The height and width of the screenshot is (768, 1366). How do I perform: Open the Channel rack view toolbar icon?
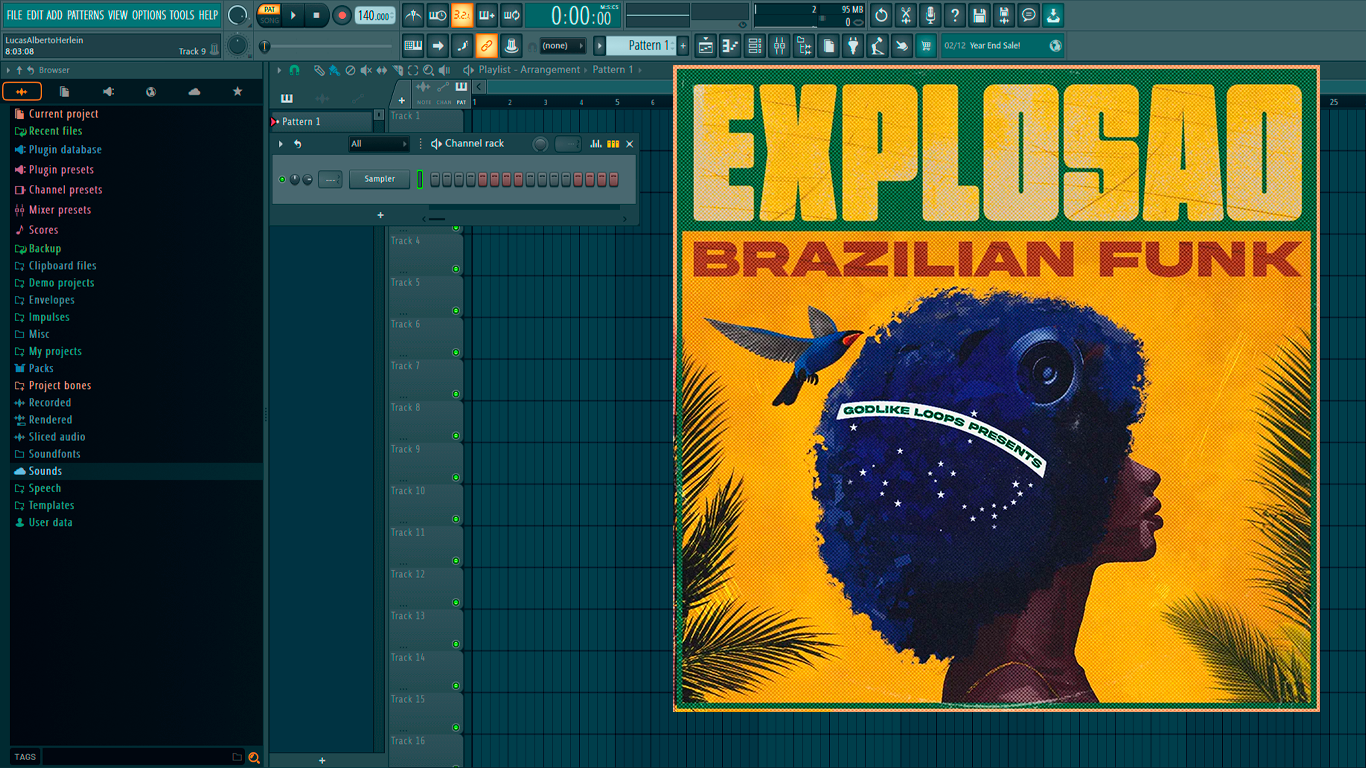[755, 45]
